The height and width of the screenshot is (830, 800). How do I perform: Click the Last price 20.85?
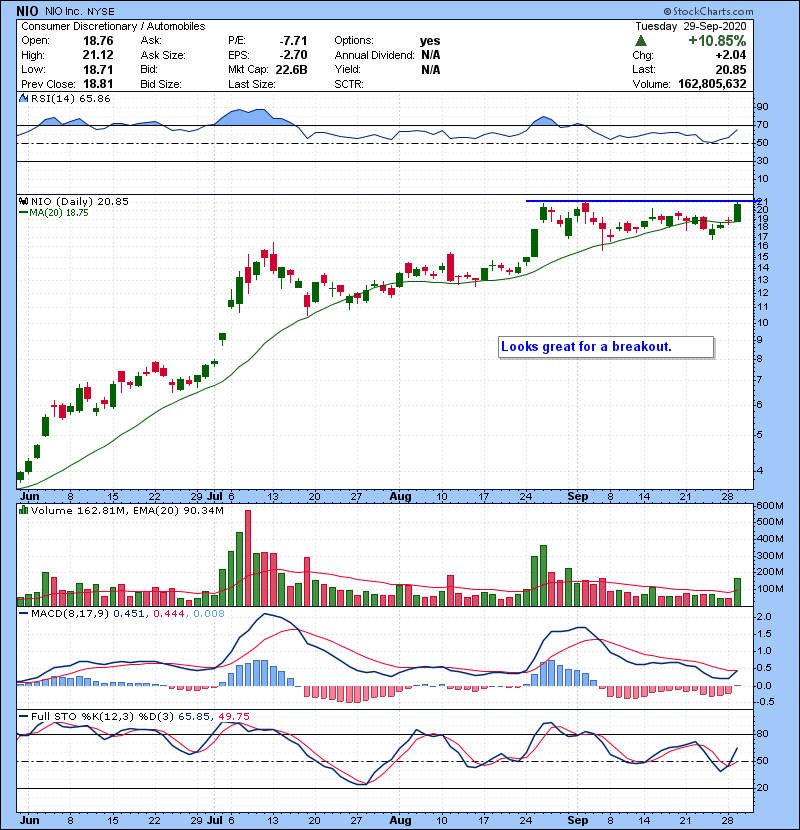tap(731, 69)
